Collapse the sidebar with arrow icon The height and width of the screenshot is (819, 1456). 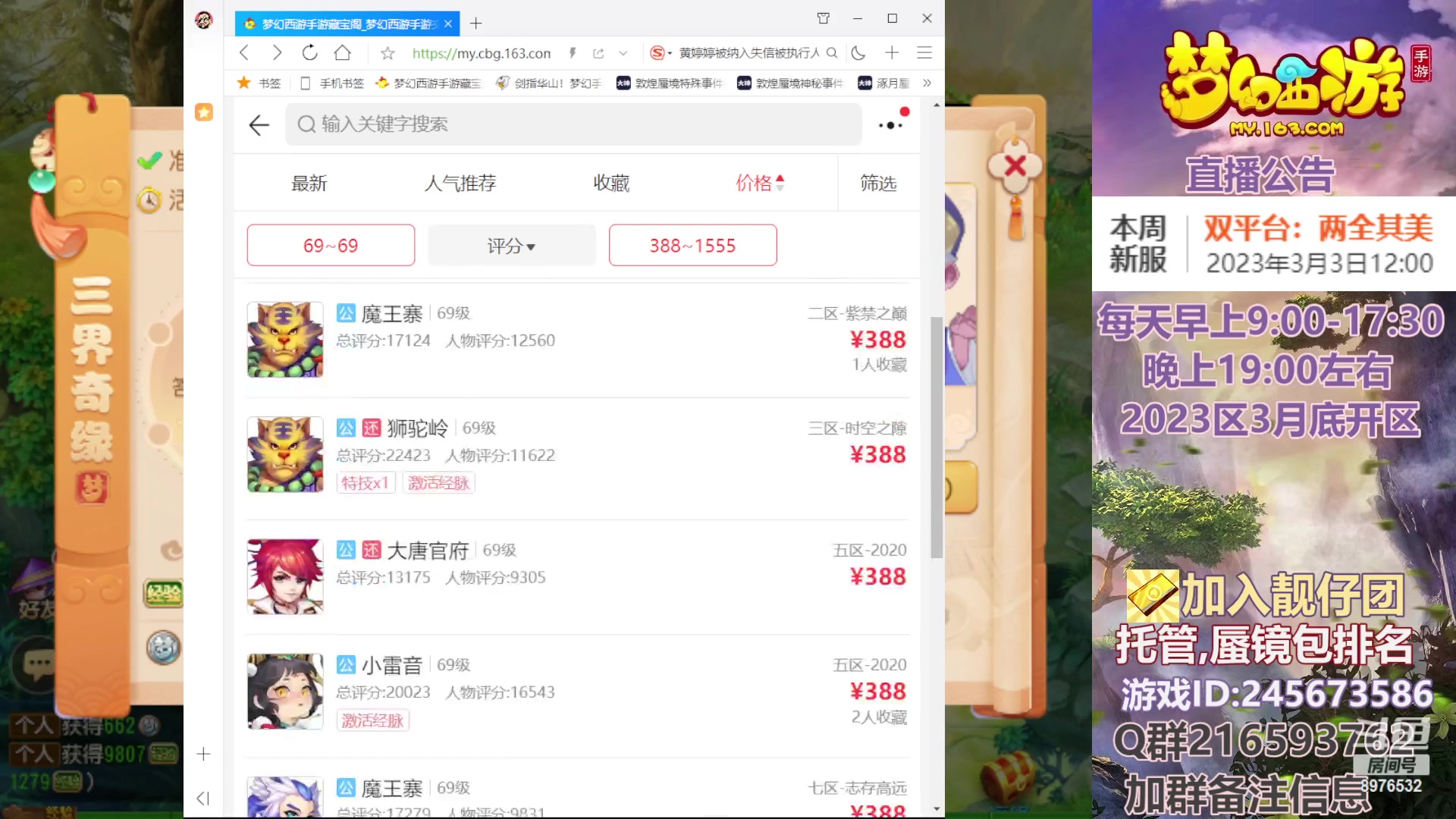(x=202, y=798)
